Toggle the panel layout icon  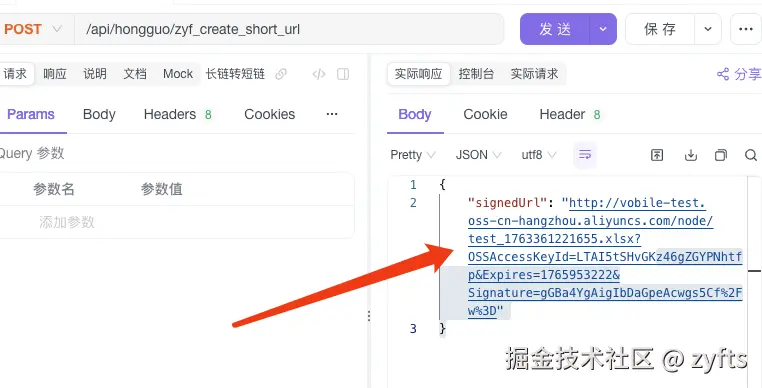point(343,74)
